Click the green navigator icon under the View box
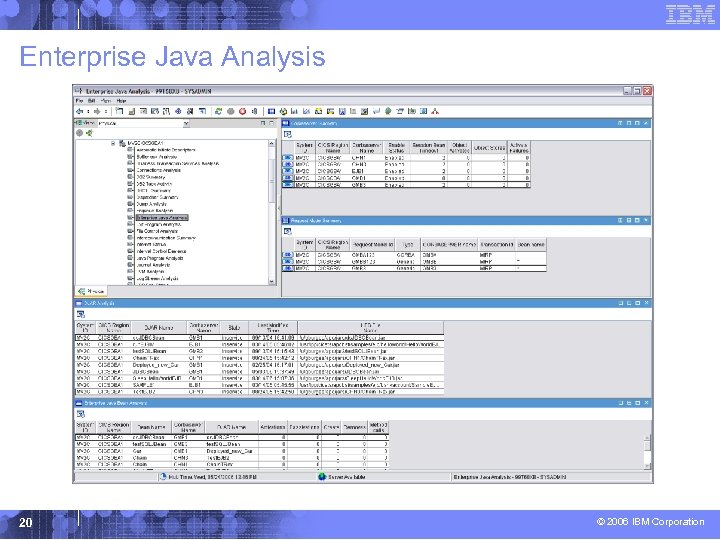The height and width of the screenshot is (540, 720). (x=89, y=133)
